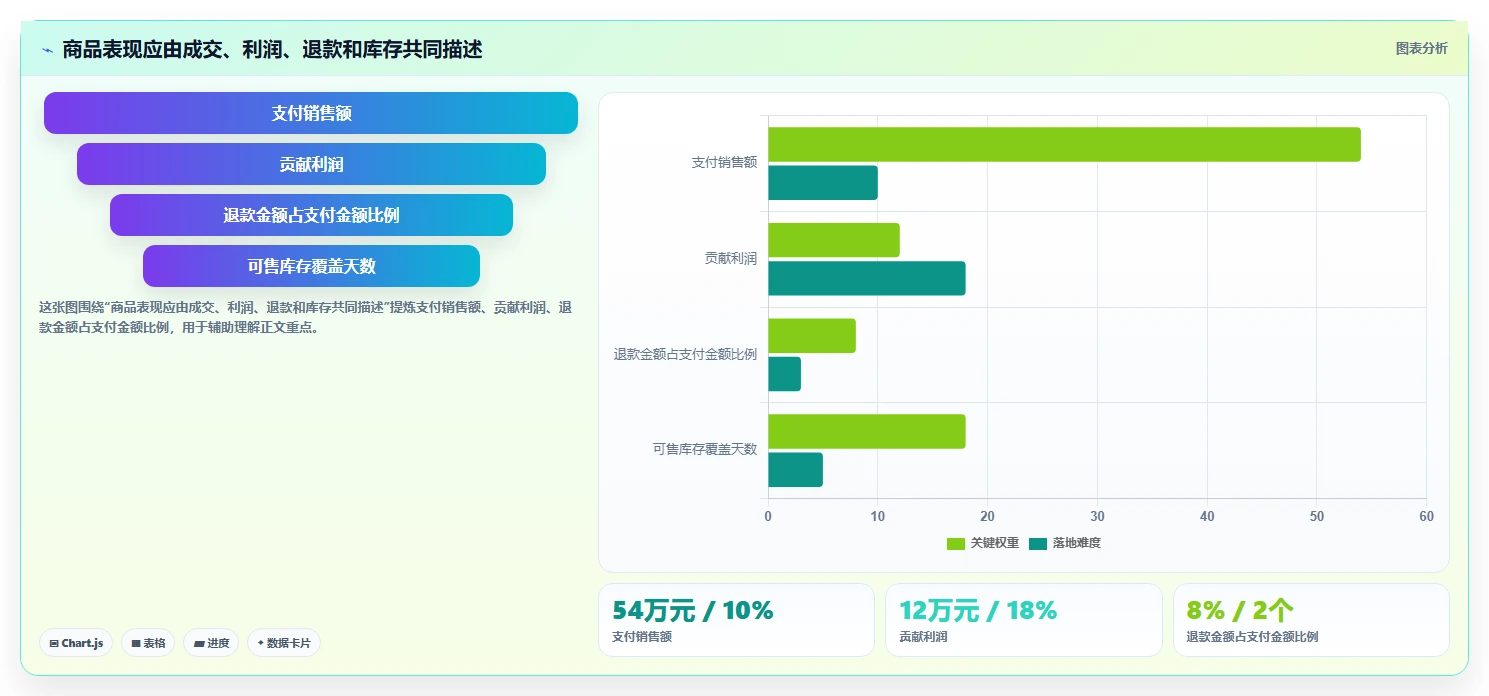Click the Chart.js tag chip

(76, 643)
